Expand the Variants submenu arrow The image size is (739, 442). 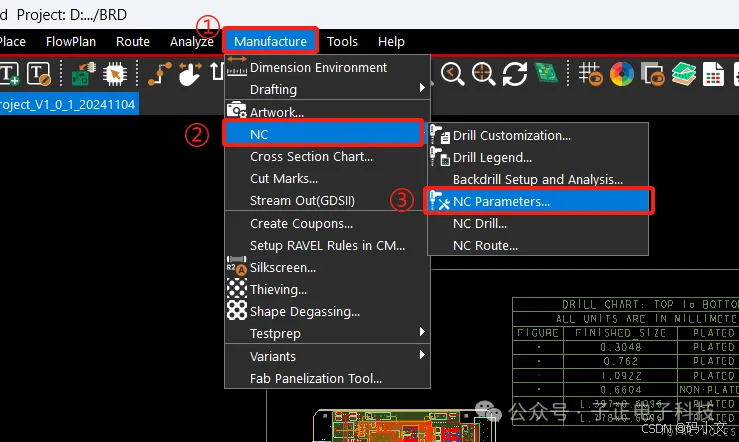(422, 355)
